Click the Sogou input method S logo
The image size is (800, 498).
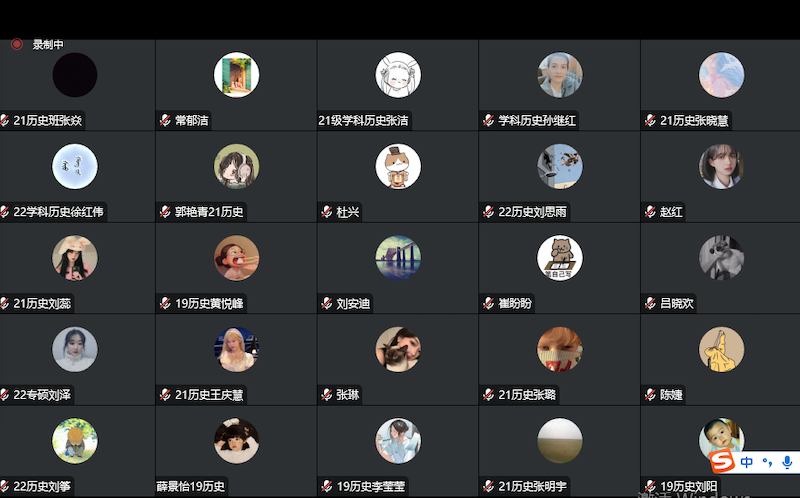(x=722, y=462)
